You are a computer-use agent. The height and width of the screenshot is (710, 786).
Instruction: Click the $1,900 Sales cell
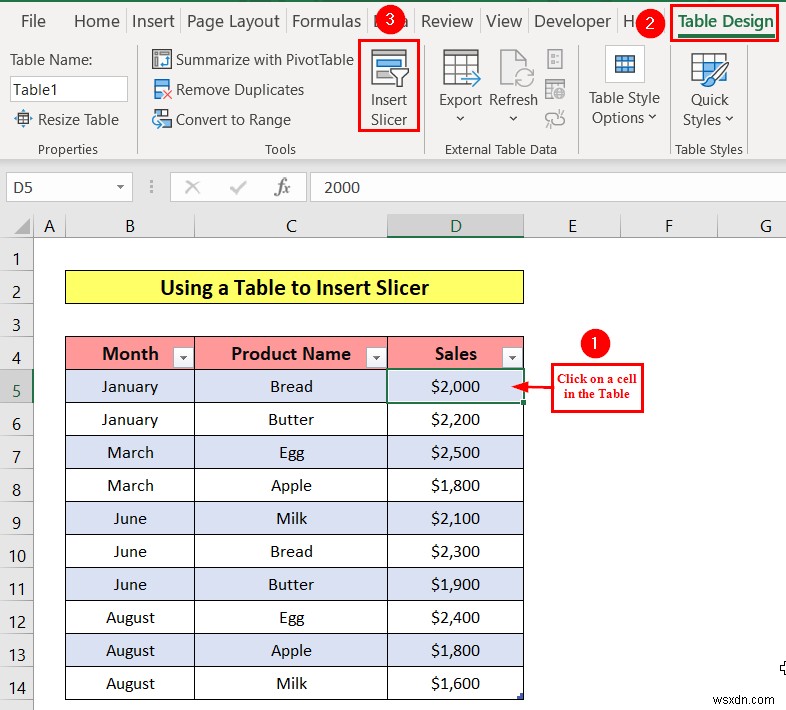(x=455, y=585)
